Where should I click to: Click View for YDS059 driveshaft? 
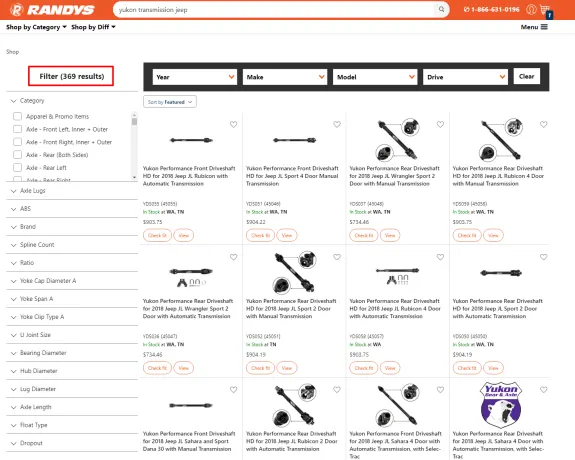click(x=493, y=235)
